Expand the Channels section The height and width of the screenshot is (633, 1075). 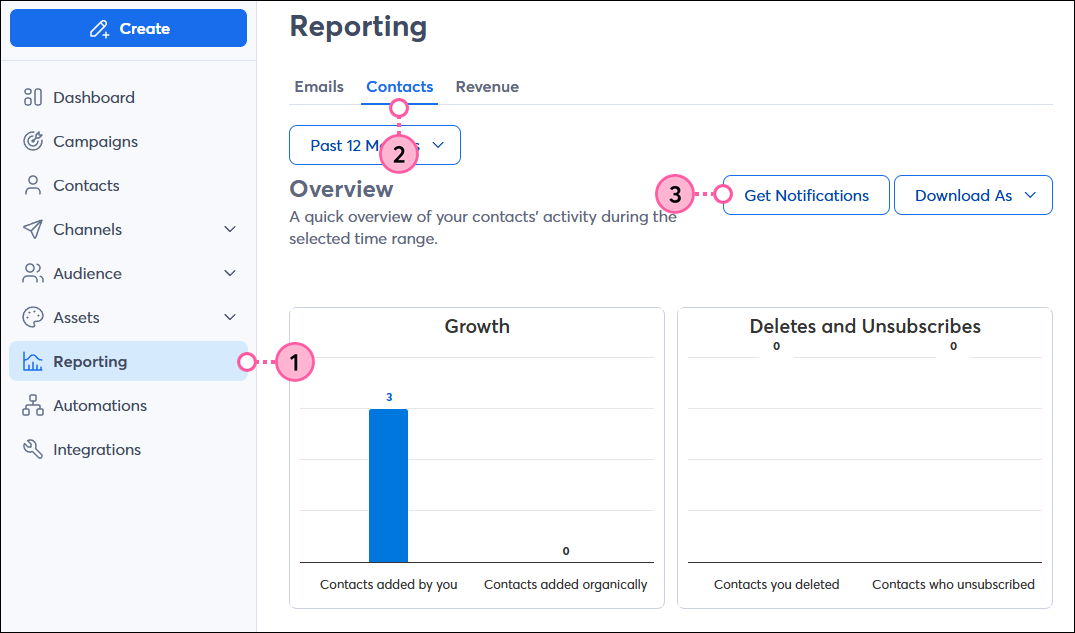pyautogui.click(x=230, y=229)
